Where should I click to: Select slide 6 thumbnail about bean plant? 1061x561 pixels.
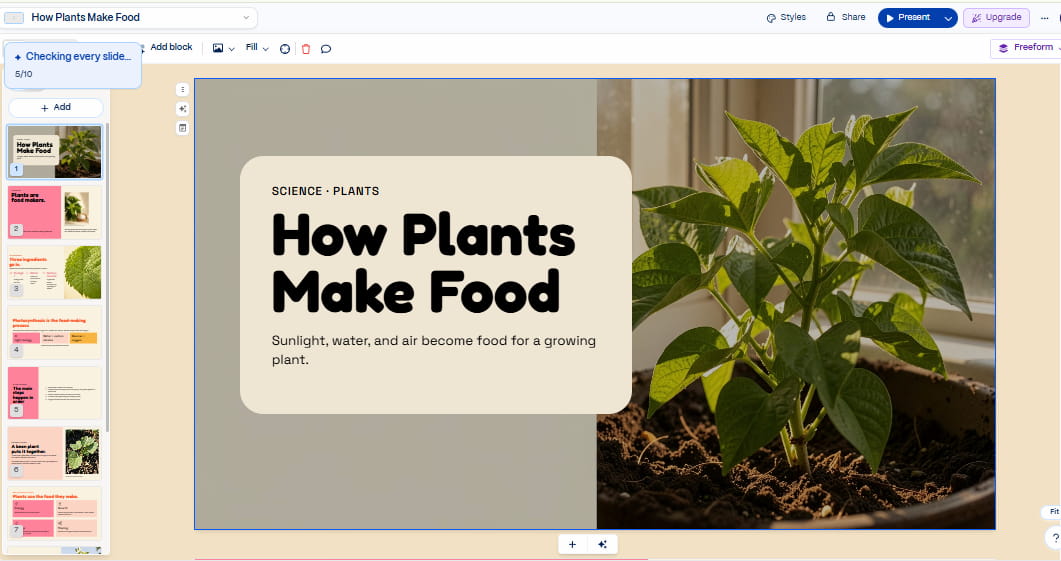(x=55, y=452)
